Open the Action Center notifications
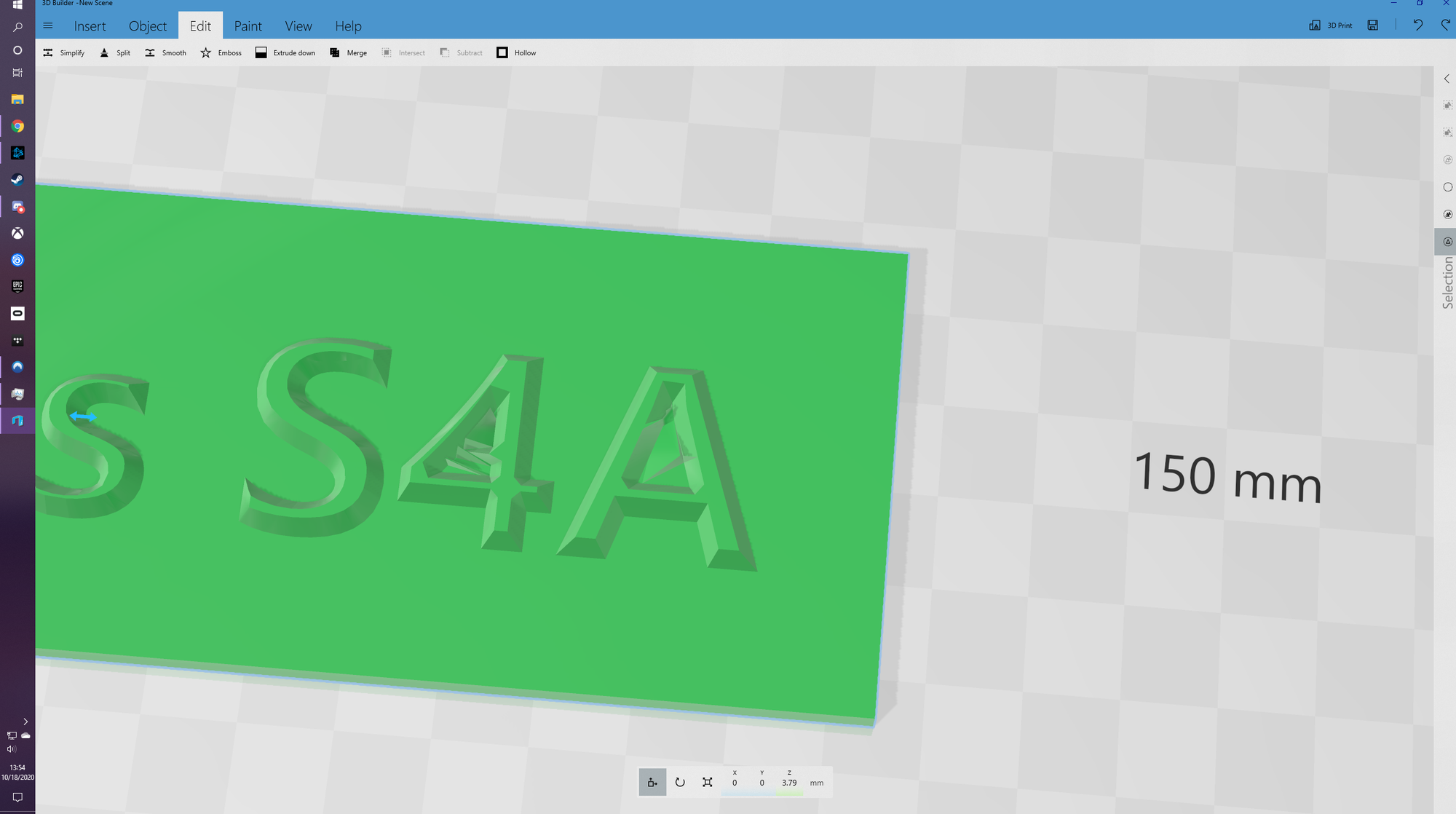This screenshot has width=1456, height=814. (x=17, y=797)
